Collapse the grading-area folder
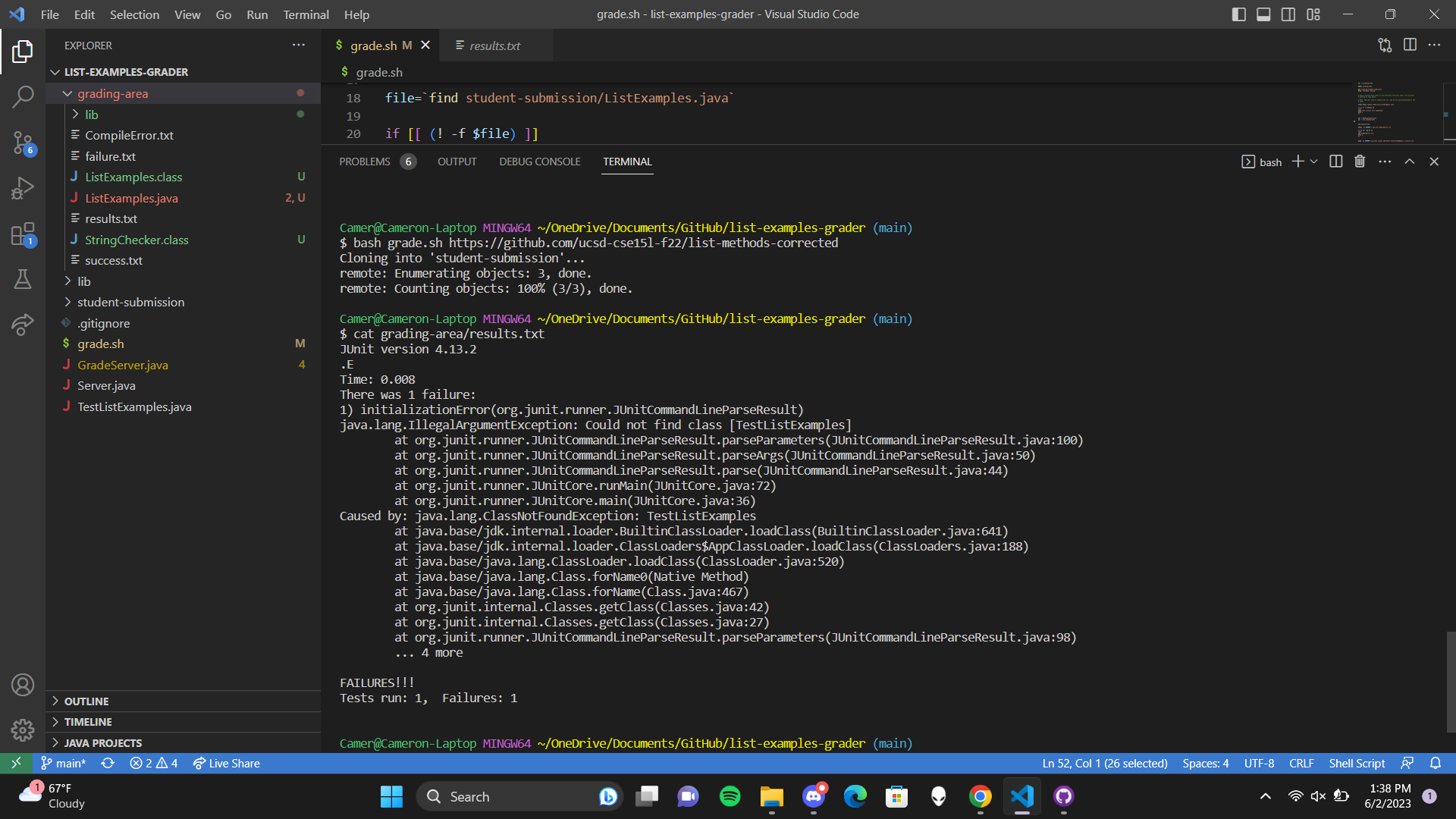The height and width of the screenshot is (819, 1456). point(113,93)
